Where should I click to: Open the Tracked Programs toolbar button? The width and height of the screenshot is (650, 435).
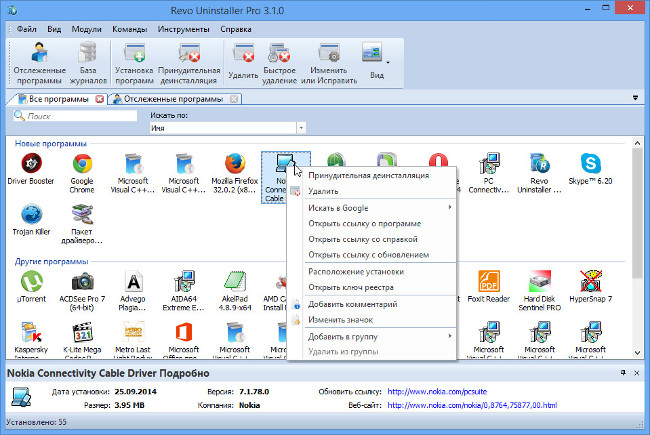pos(39,63)
